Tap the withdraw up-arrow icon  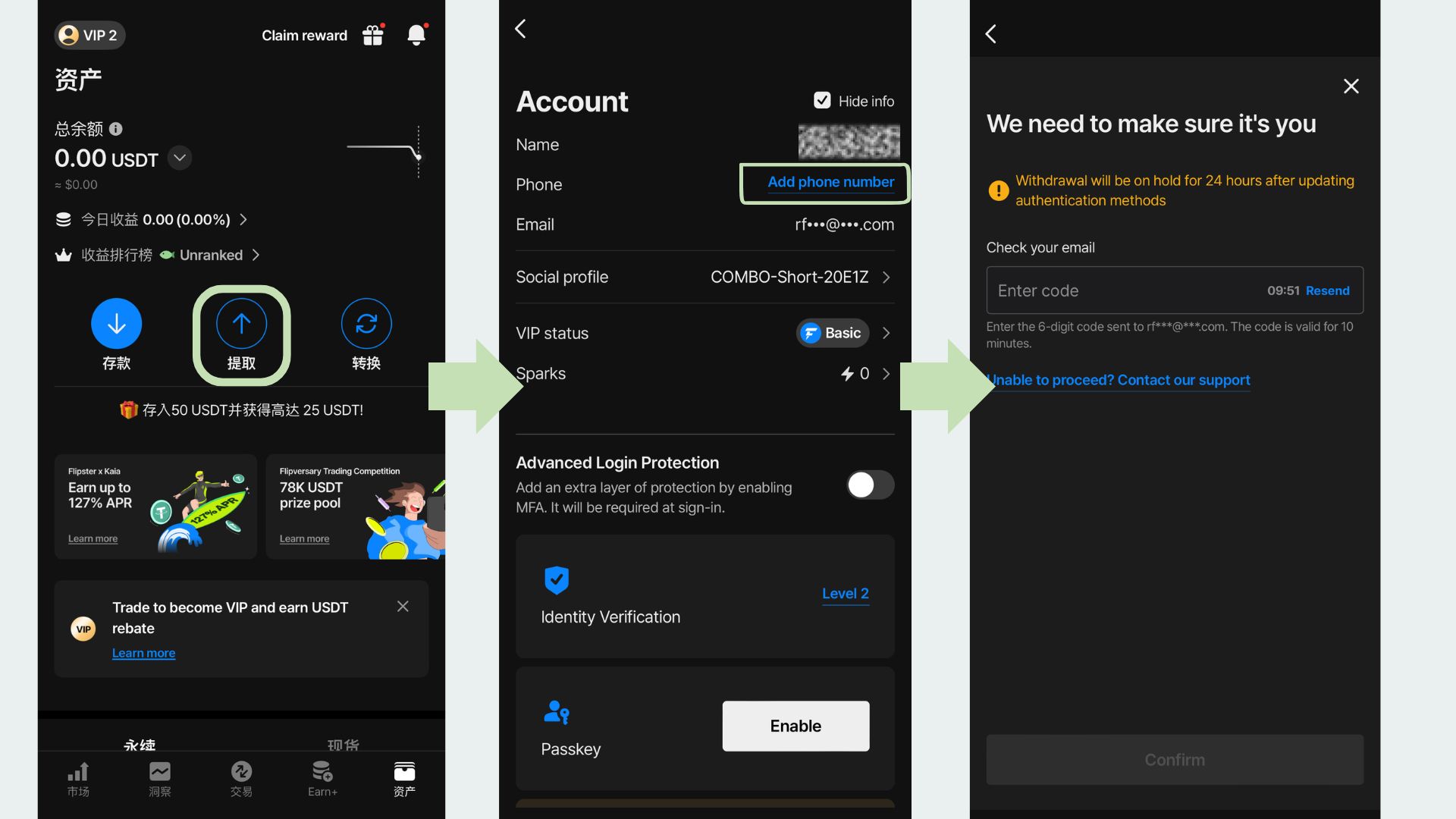click(241, 324)
